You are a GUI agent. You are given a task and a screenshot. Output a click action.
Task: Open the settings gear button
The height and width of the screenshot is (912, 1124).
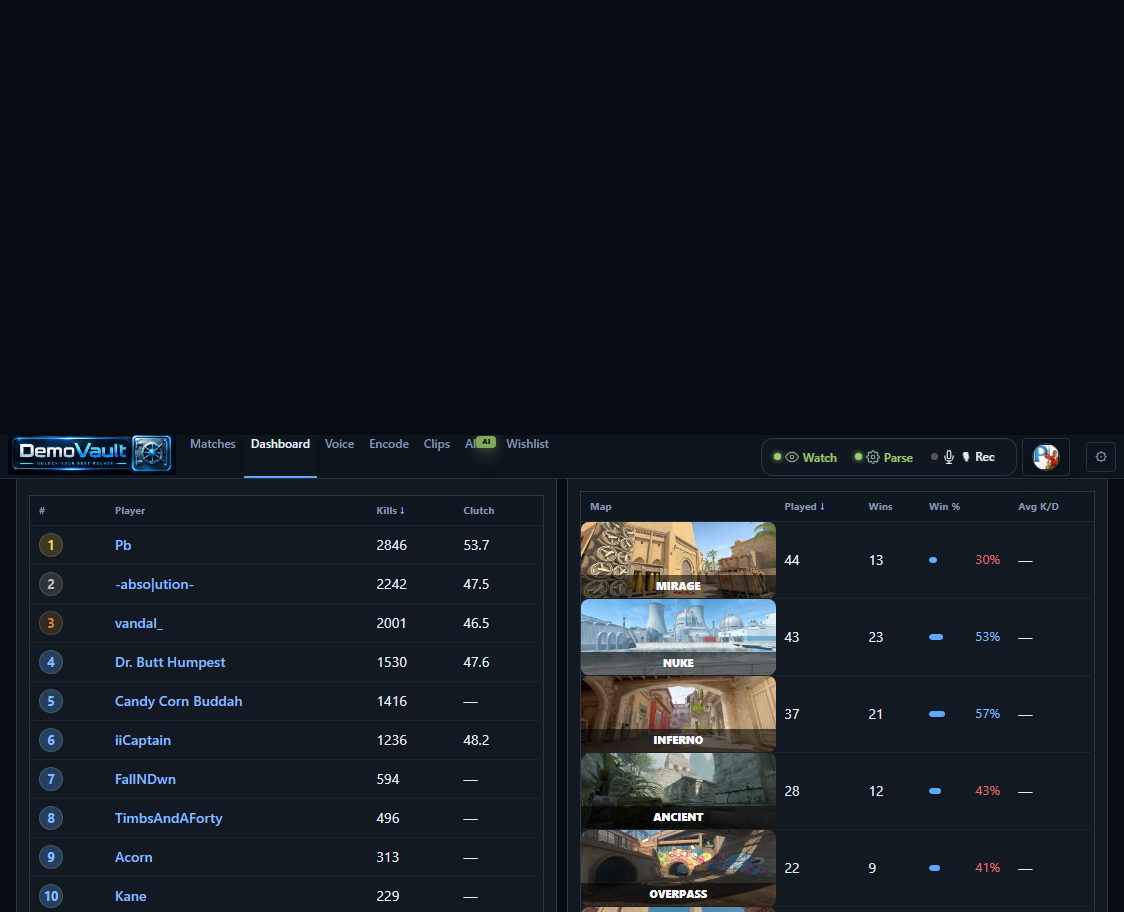tap(1101, 457)
